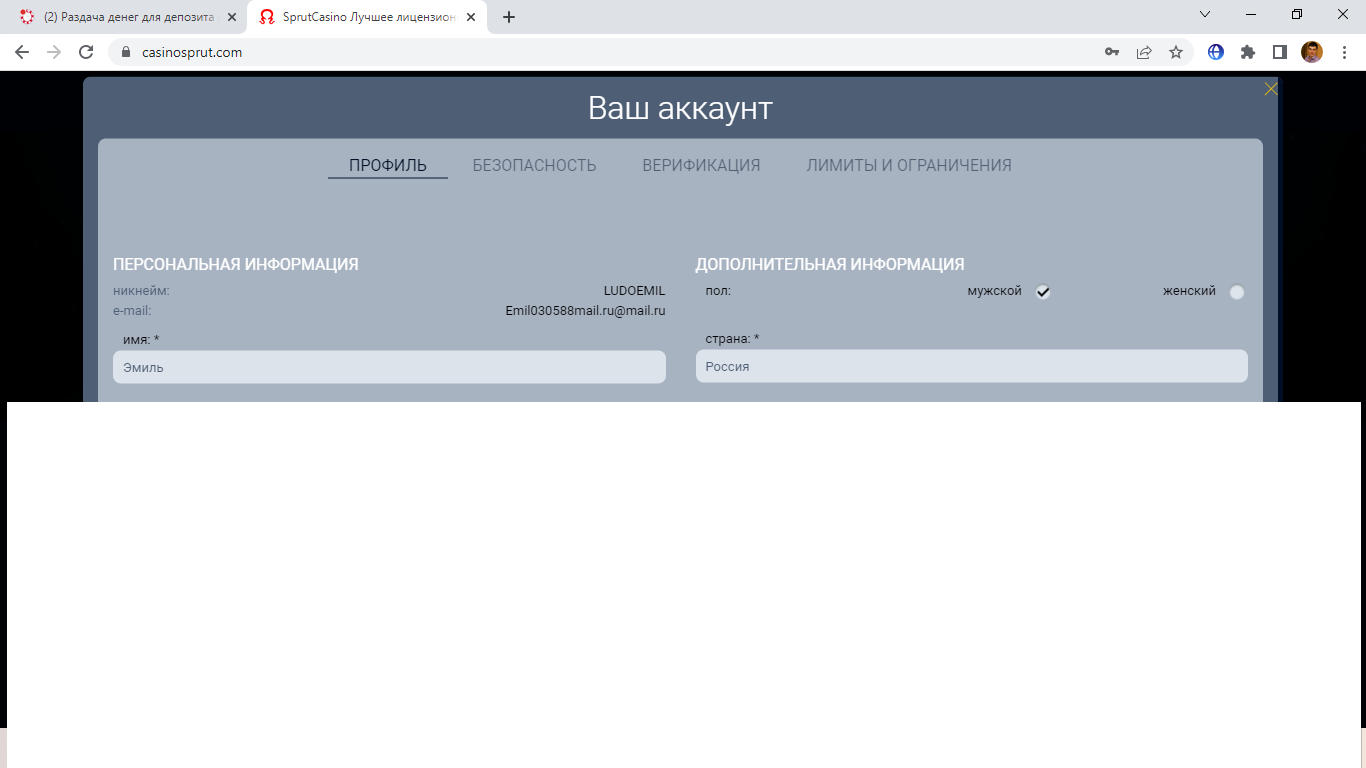Select the ПРОФИЛЬ tab
The width and height of the screenshot is (1366, 768).
coord(388,166)
